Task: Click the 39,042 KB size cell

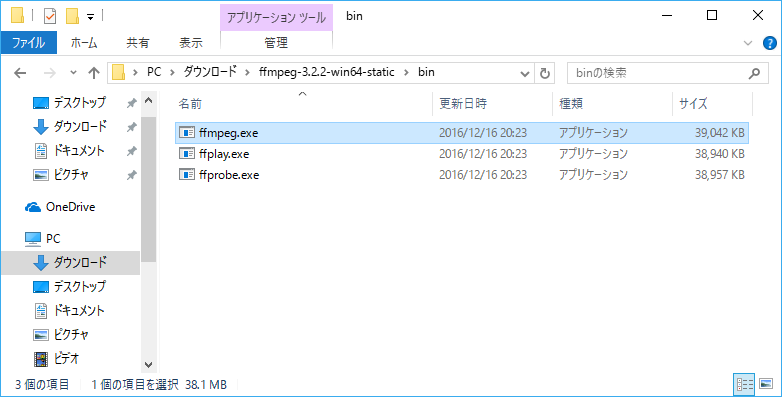Action: [x=720, y=133]
